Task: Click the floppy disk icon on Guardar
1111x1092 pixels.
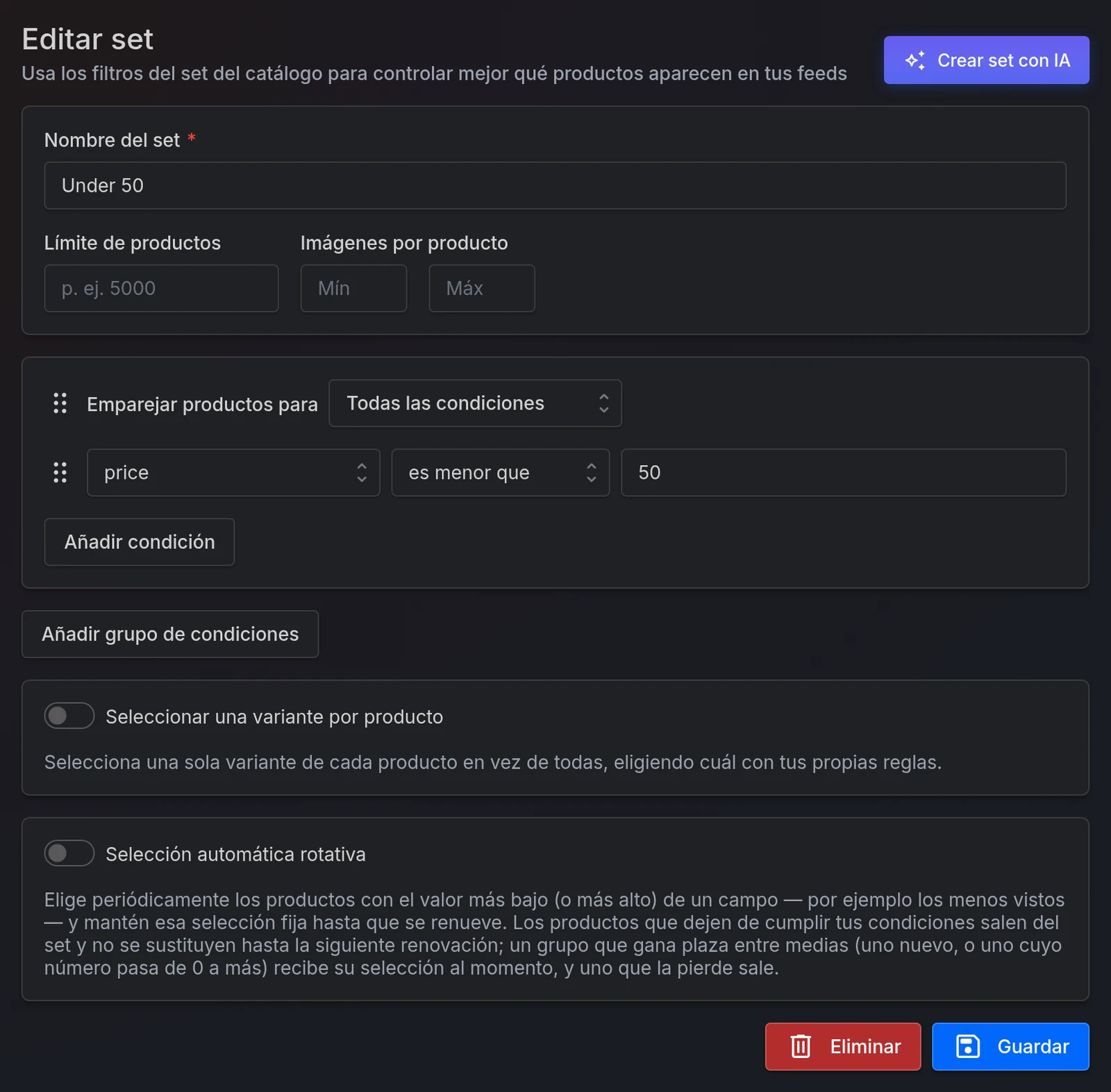Action: click(x=968, y=1046)
